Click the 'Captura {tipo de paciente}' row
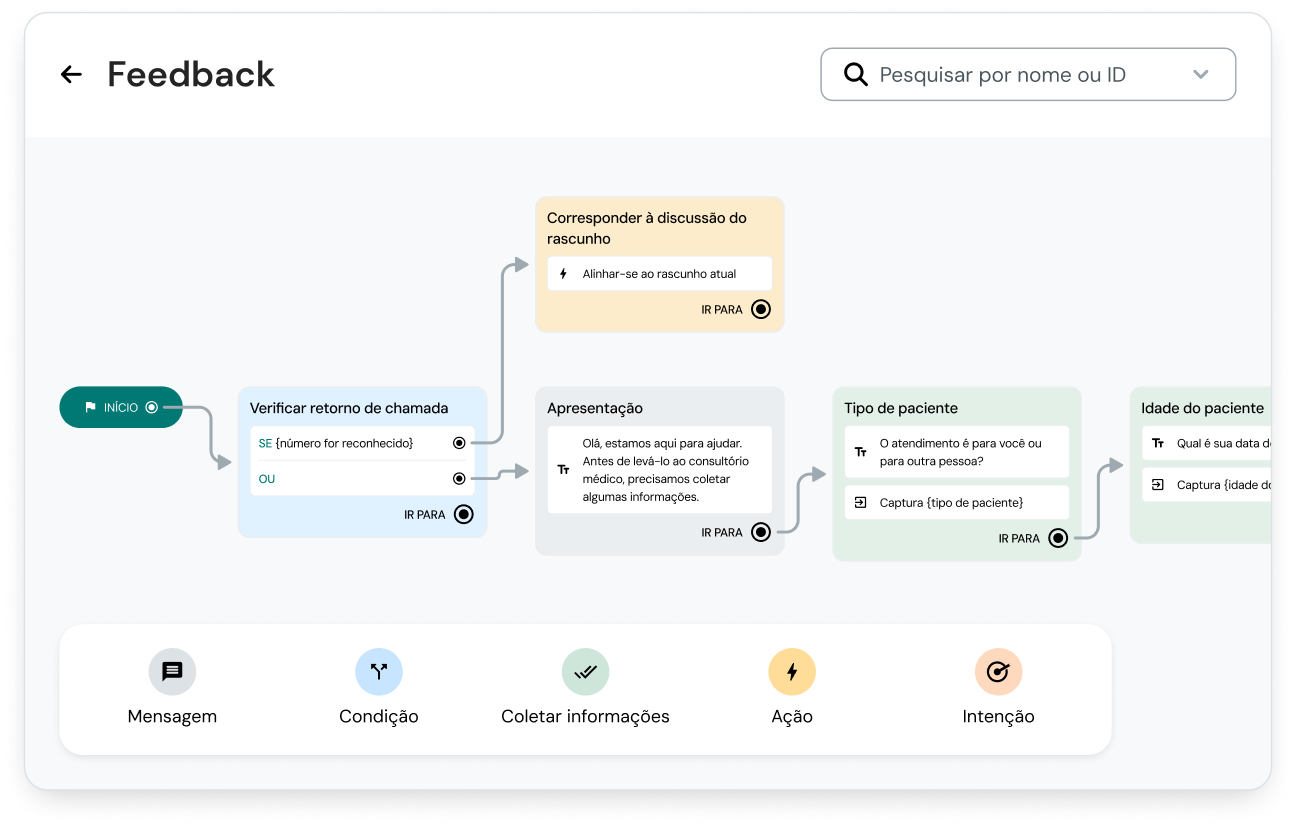1296x827 pixels. pyautogui.click(x=957, y=502)
